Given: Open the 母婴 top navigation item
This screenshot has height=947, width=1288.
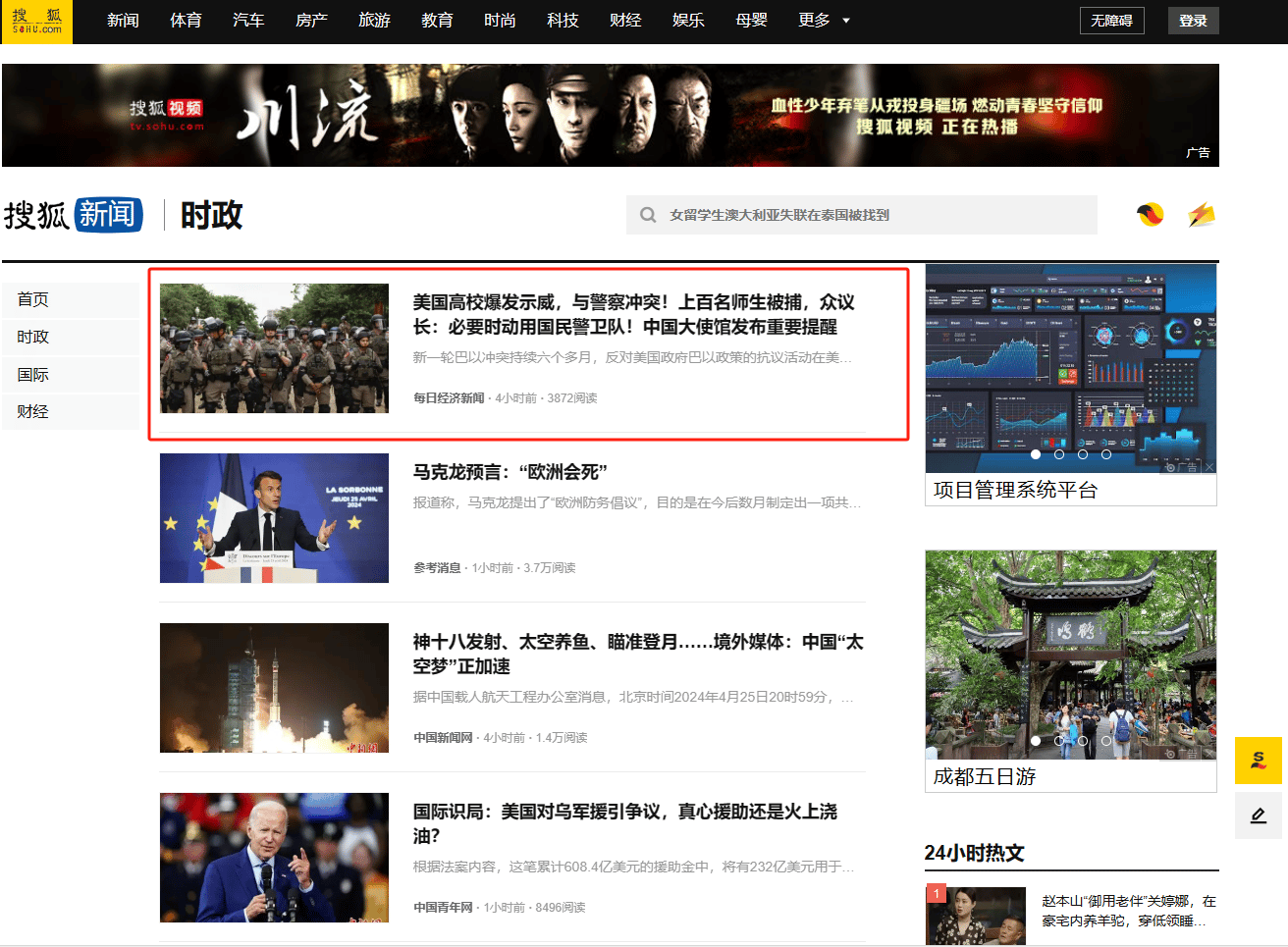Looking at the screenshot, I should tap(751, 21).
